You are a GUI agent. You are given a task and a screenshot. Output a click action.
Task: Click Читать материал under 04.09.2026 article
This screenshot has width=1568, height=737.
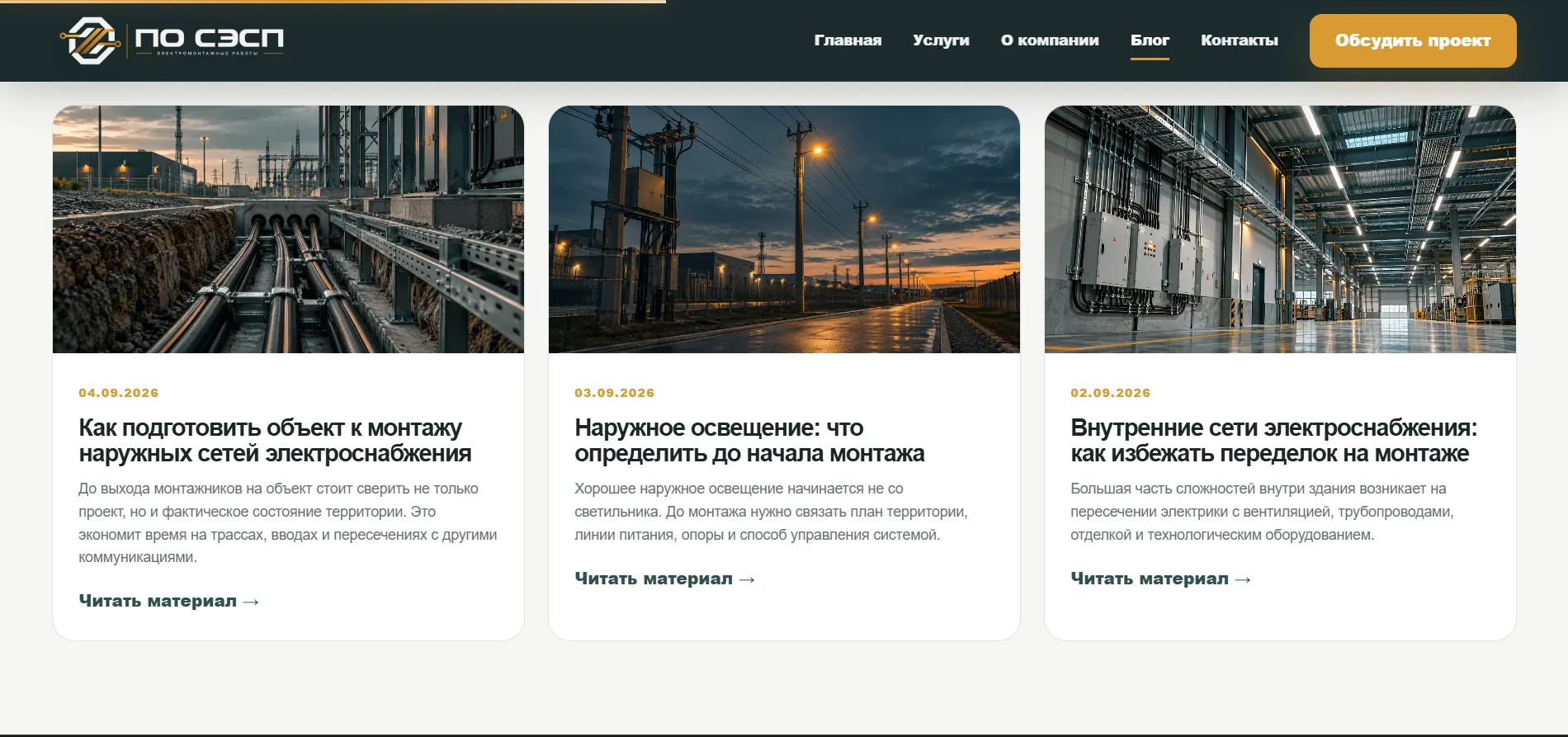pos(169,601)
